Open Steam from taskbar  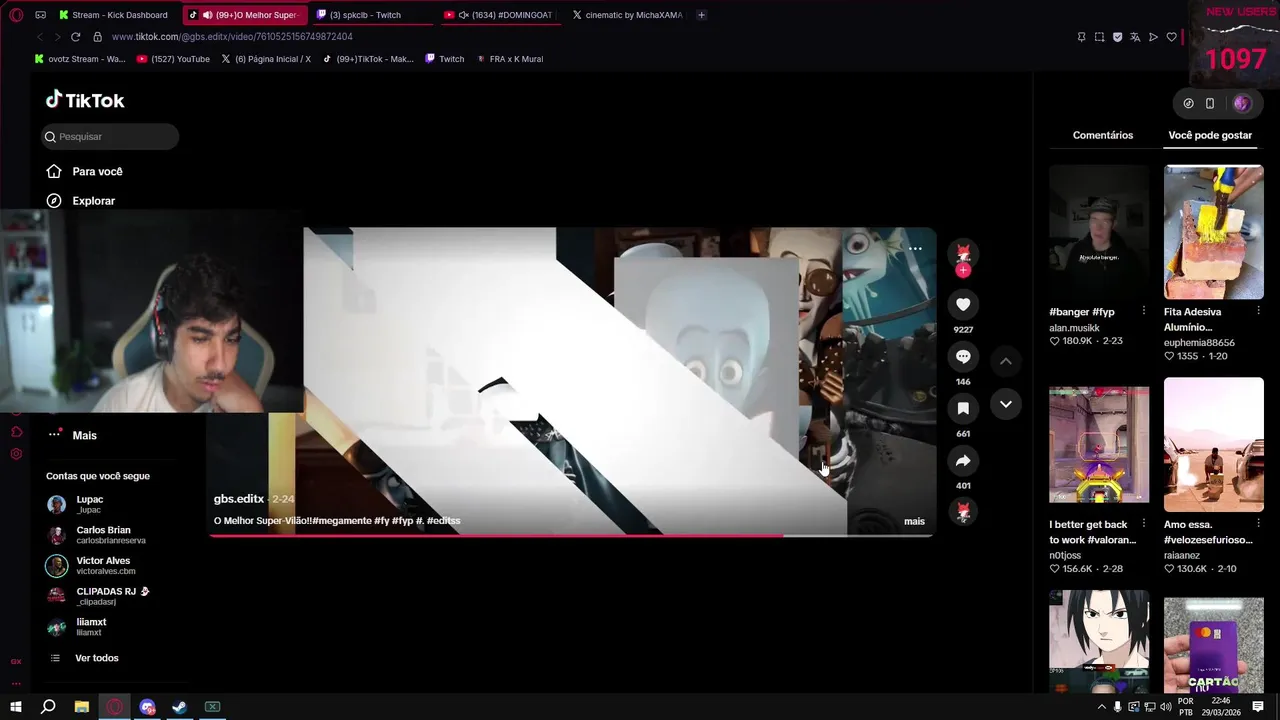coord(179,707)
